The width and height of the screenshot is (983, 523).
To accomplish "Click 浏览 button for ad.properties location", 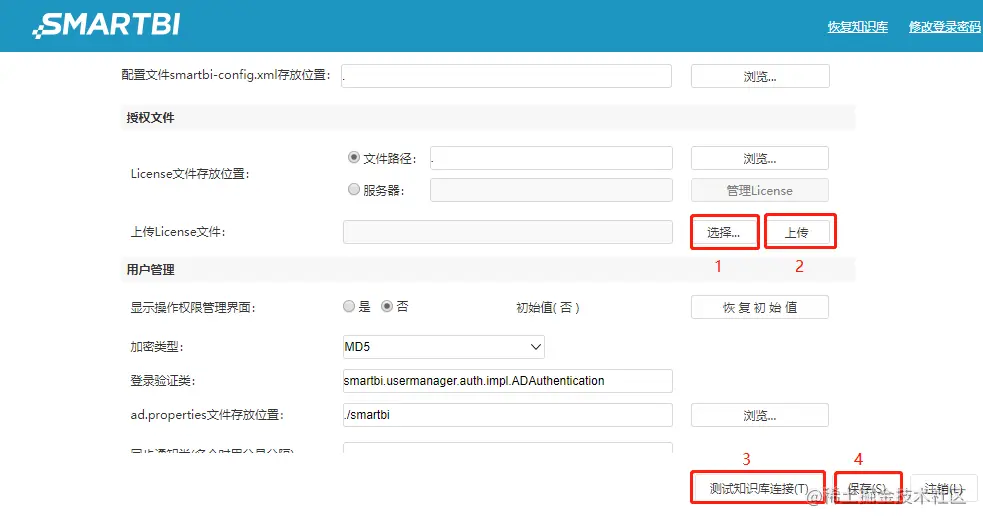I will pos(760,415).
